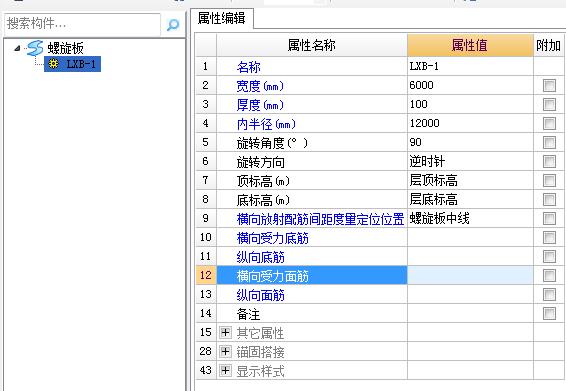Click the width value 6000

click(x=470, y=86)
